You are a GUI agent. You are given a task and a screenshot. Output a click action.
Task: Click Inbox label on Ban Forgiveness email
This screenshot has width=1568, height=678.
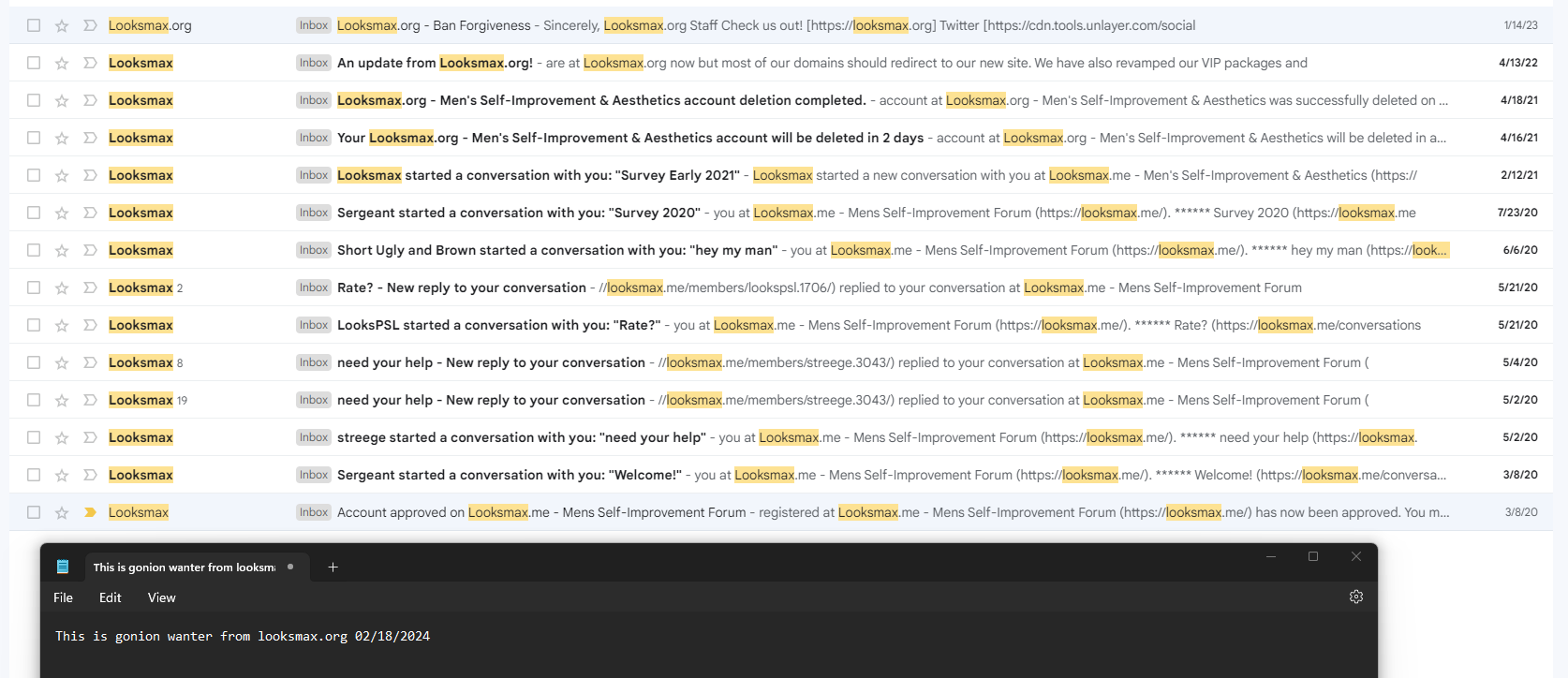[314, 25]
